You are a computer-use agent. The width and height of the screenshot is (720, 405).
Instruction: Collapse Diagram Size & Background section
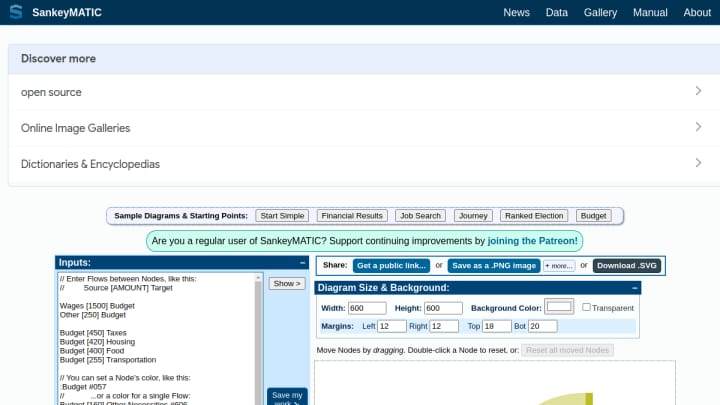pos(635,288)
